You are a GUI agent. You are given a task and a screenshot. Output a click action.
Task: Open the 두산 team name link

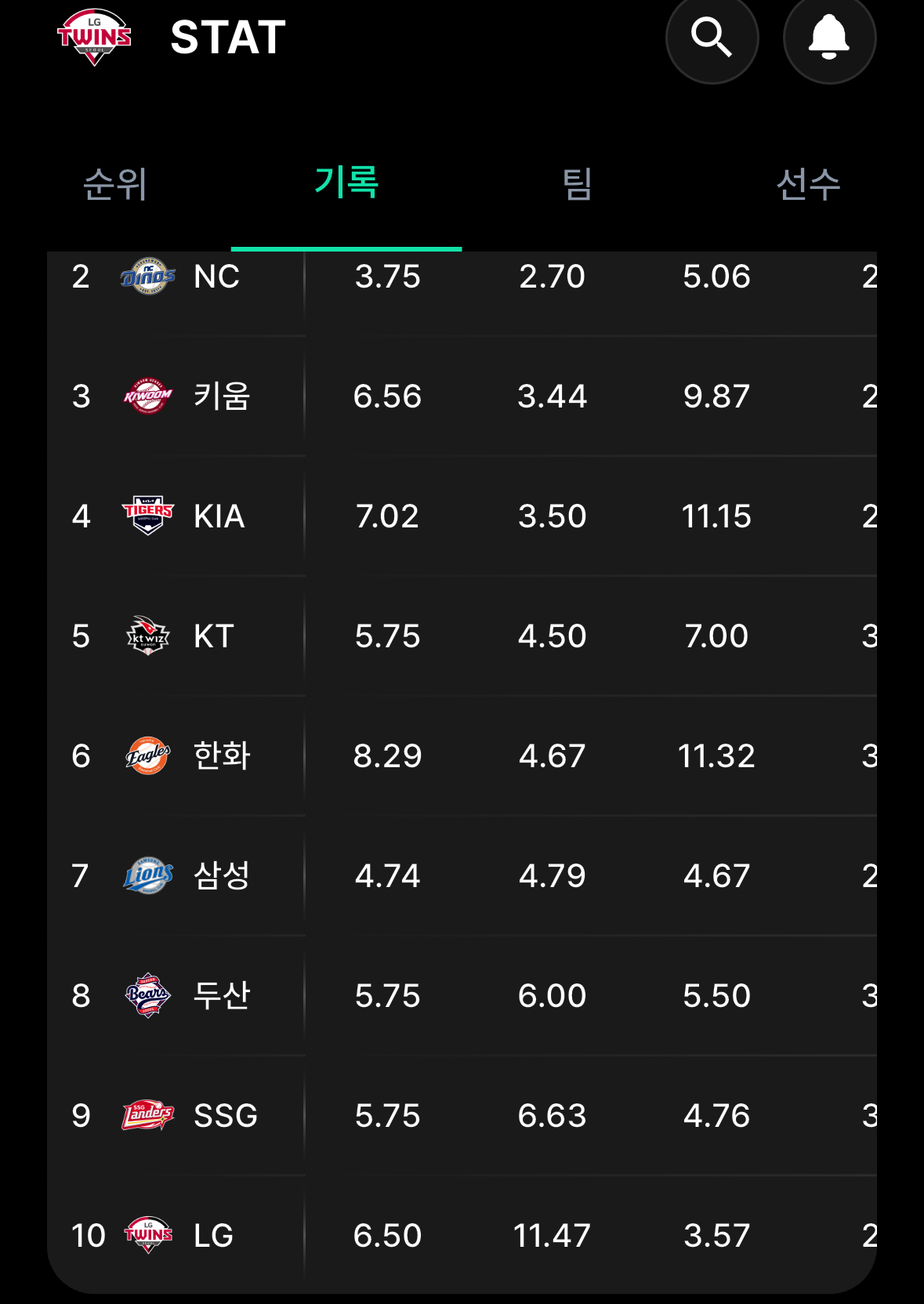pos(222,995)
